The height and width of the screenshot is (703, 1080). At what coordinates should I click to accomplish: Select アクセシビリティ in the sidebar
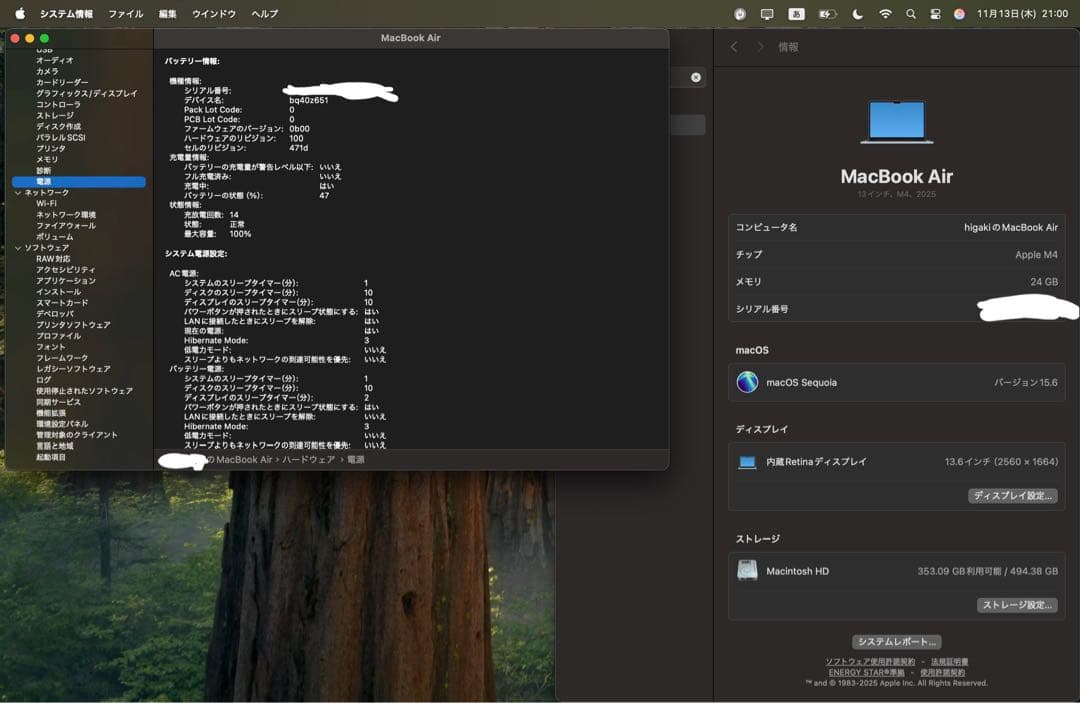point(65,270)
